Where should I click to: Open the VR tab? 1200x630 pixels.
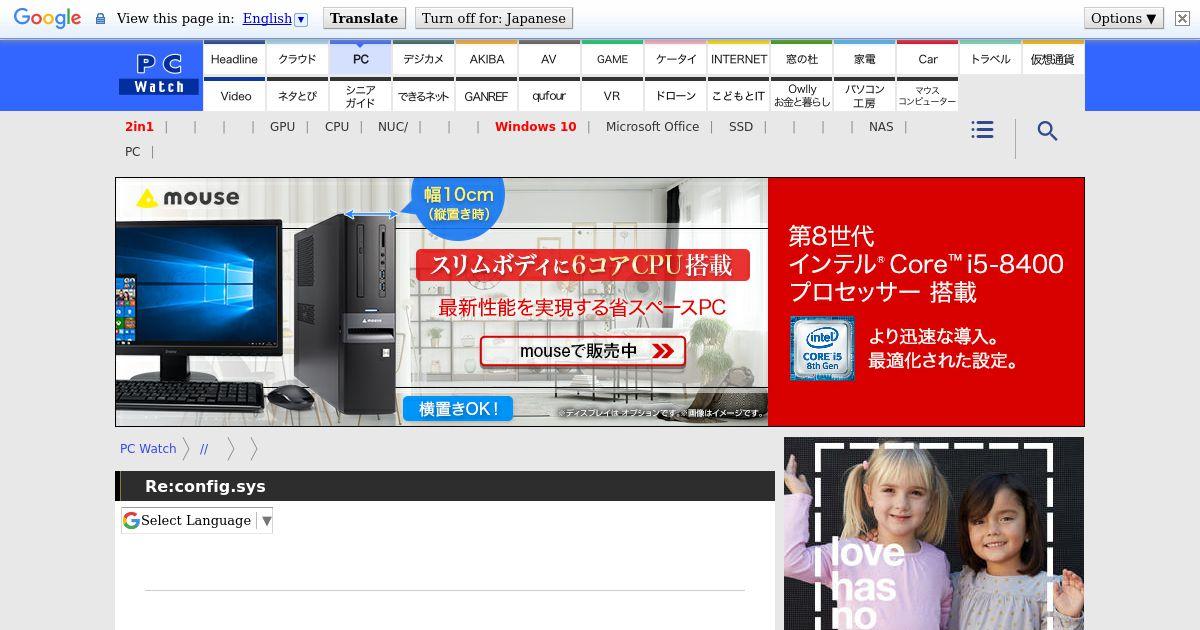click(x=612, y=95)
